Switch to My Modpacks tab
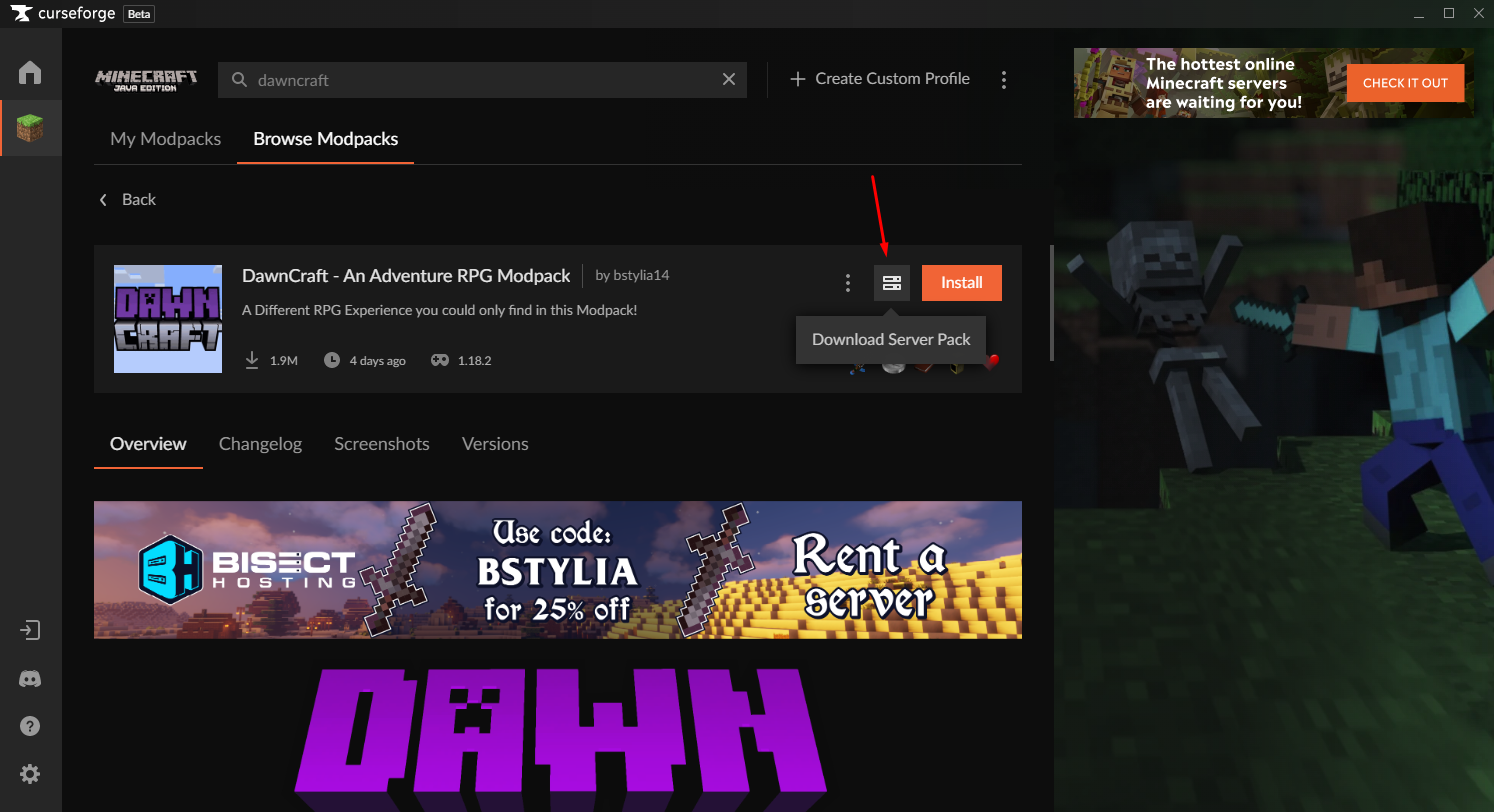Viewport: 1494px width, 812px height. 165,139
